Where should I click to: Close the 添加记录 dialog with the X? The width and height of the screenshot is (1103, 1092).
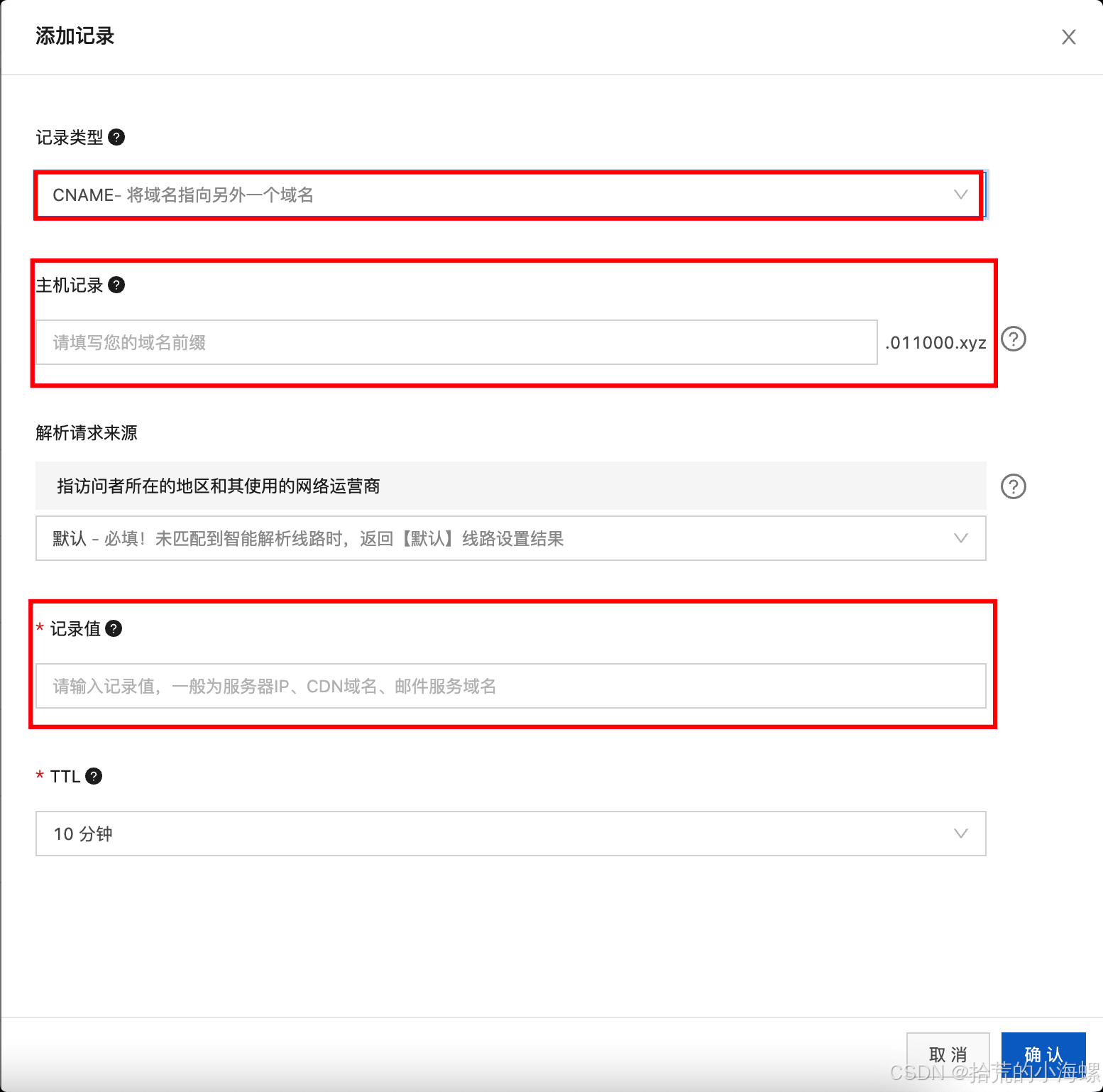[x=1069, y=37]
